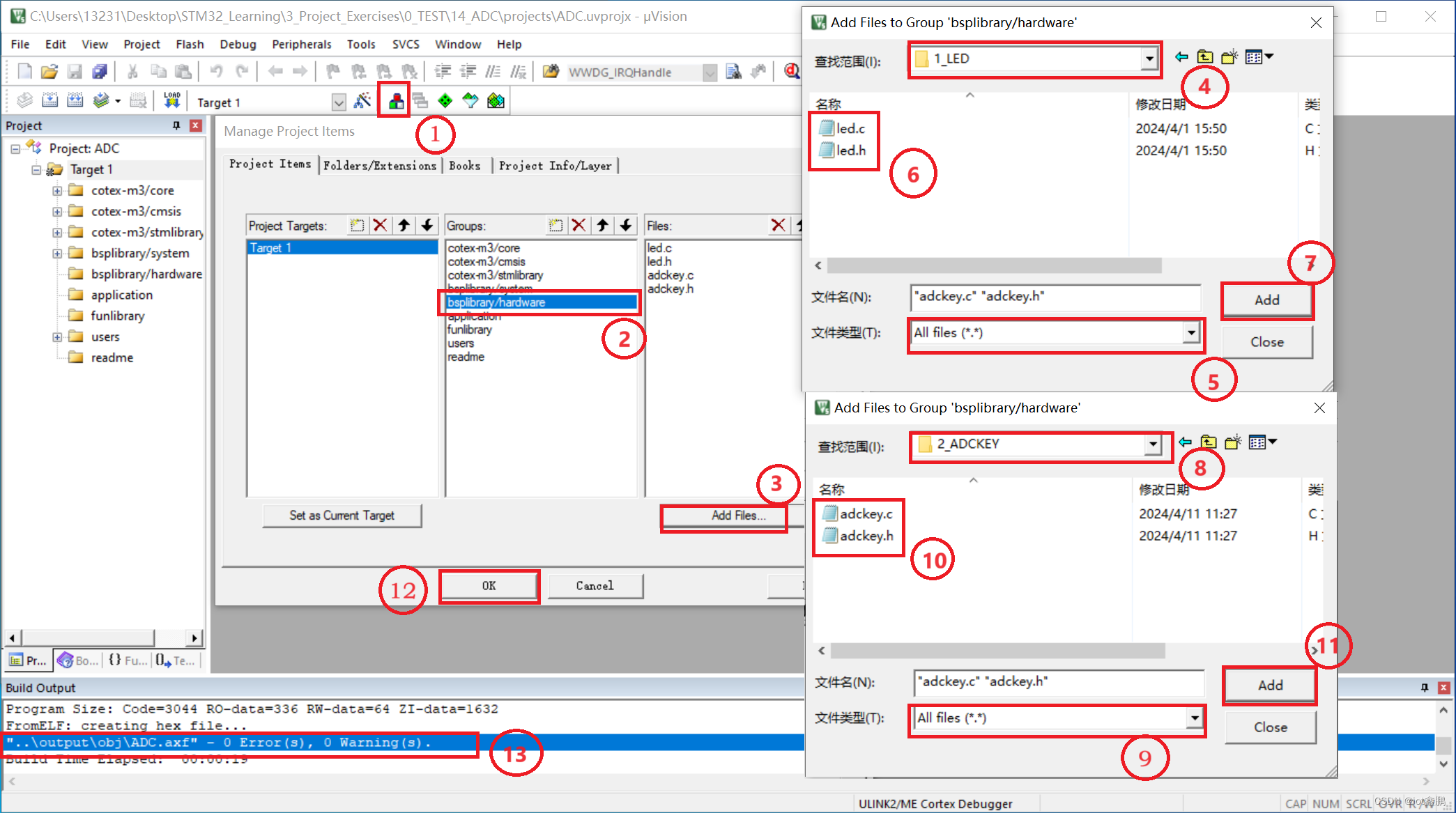The image size is (1456, 813).
Task: Click the Pack Installer icon
Action: (496, 101)
